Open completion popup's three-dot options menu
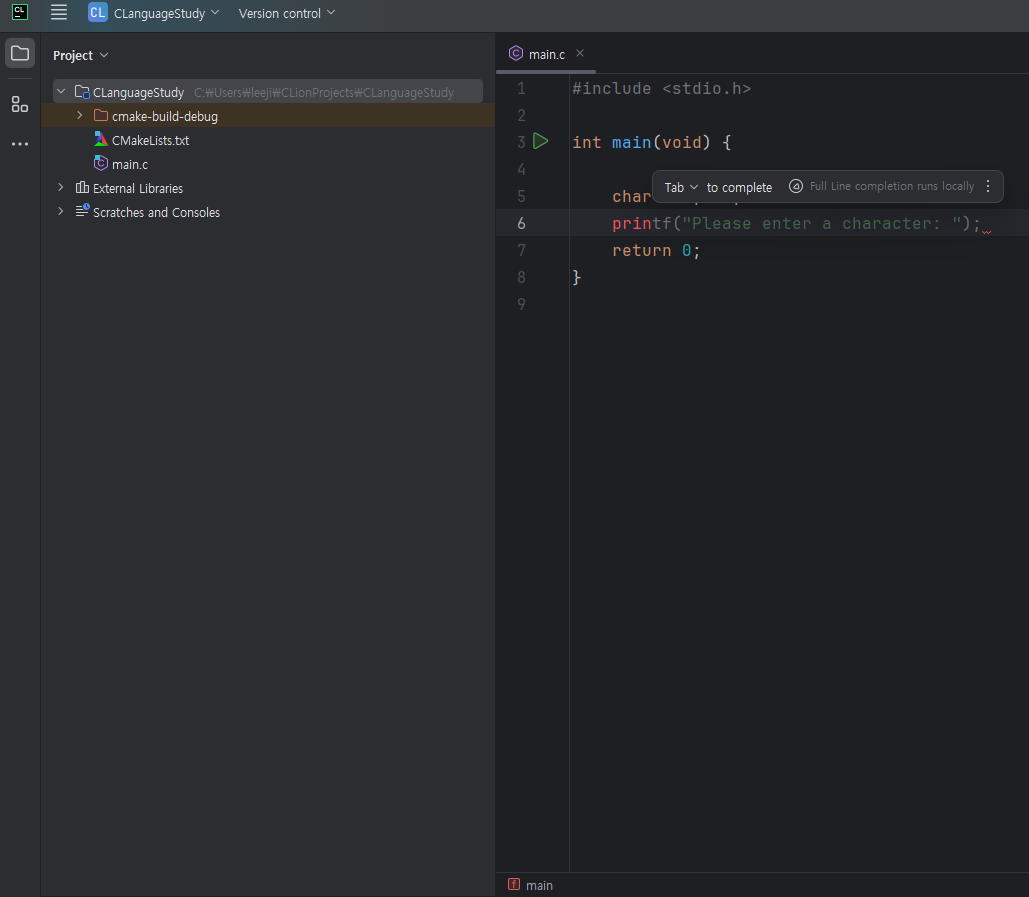The image size is (1029, 897). (x=988, y=186)
